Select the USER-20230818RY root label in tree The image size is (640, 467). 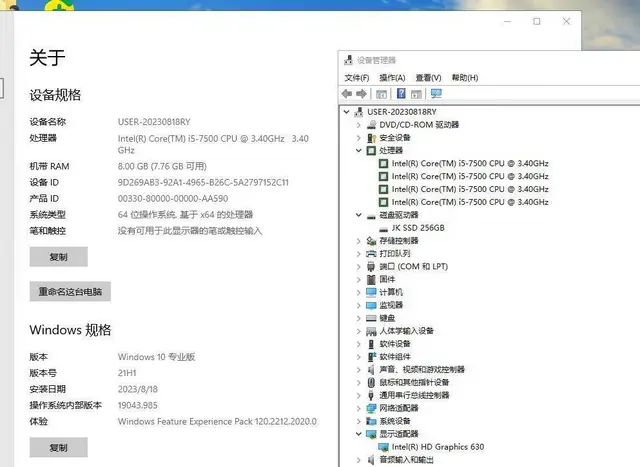pos(402,112)
